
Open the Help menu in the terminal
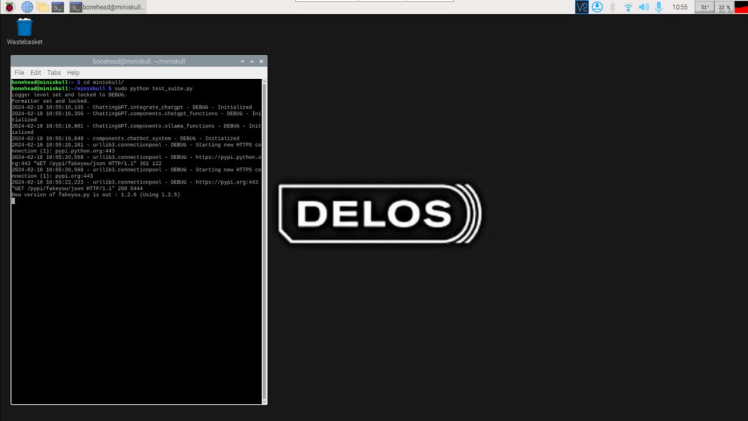click(73, 72)
